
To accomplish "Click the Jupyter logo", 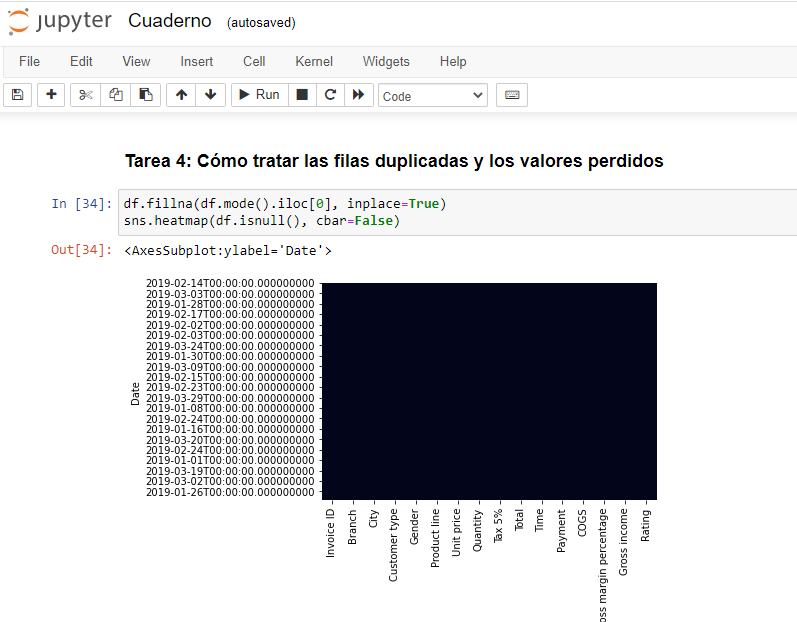I will click(x=60, y=21).
